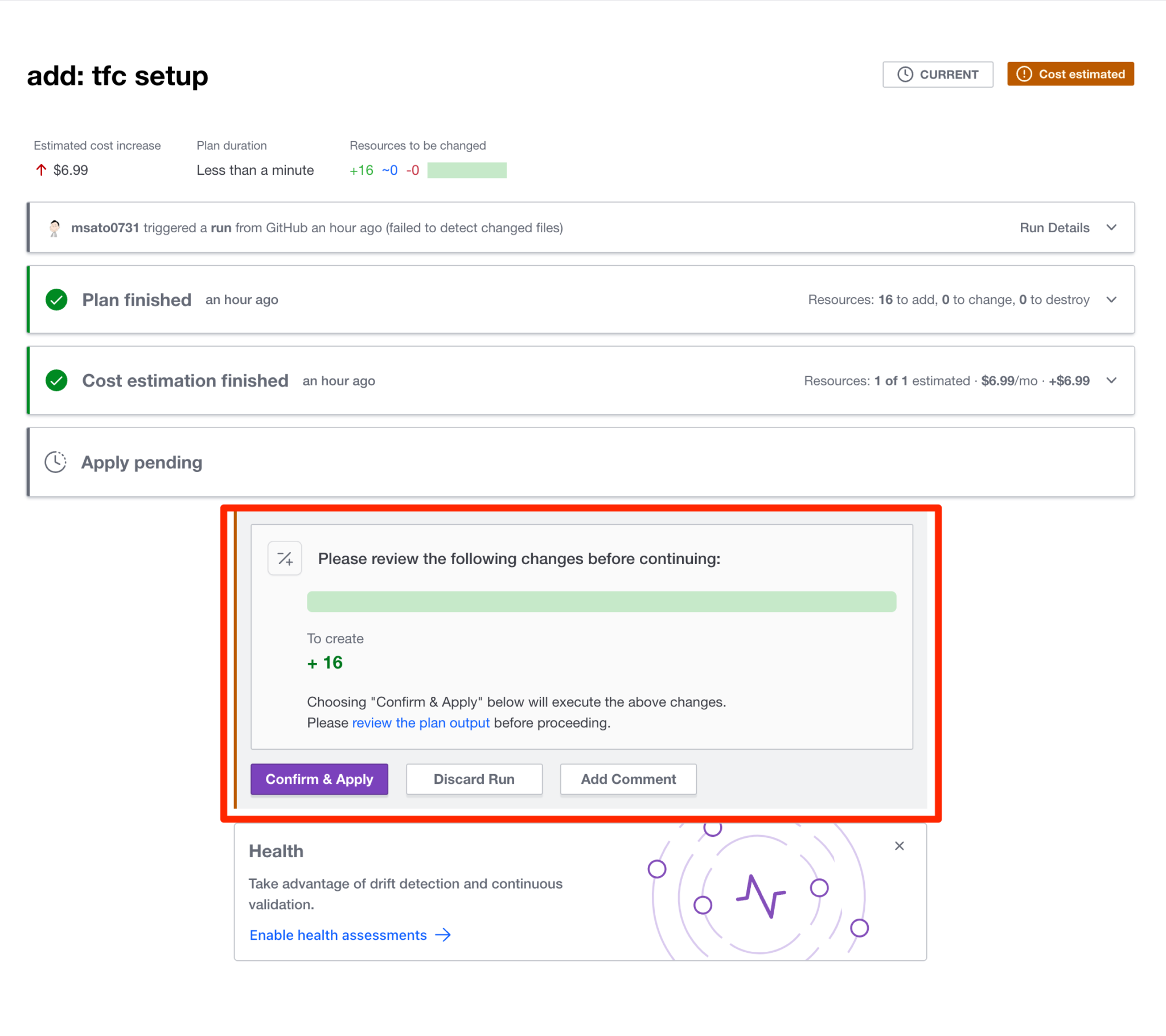
Task: Expand the Cost estimation finished chevron
Action: [1111, 380]
